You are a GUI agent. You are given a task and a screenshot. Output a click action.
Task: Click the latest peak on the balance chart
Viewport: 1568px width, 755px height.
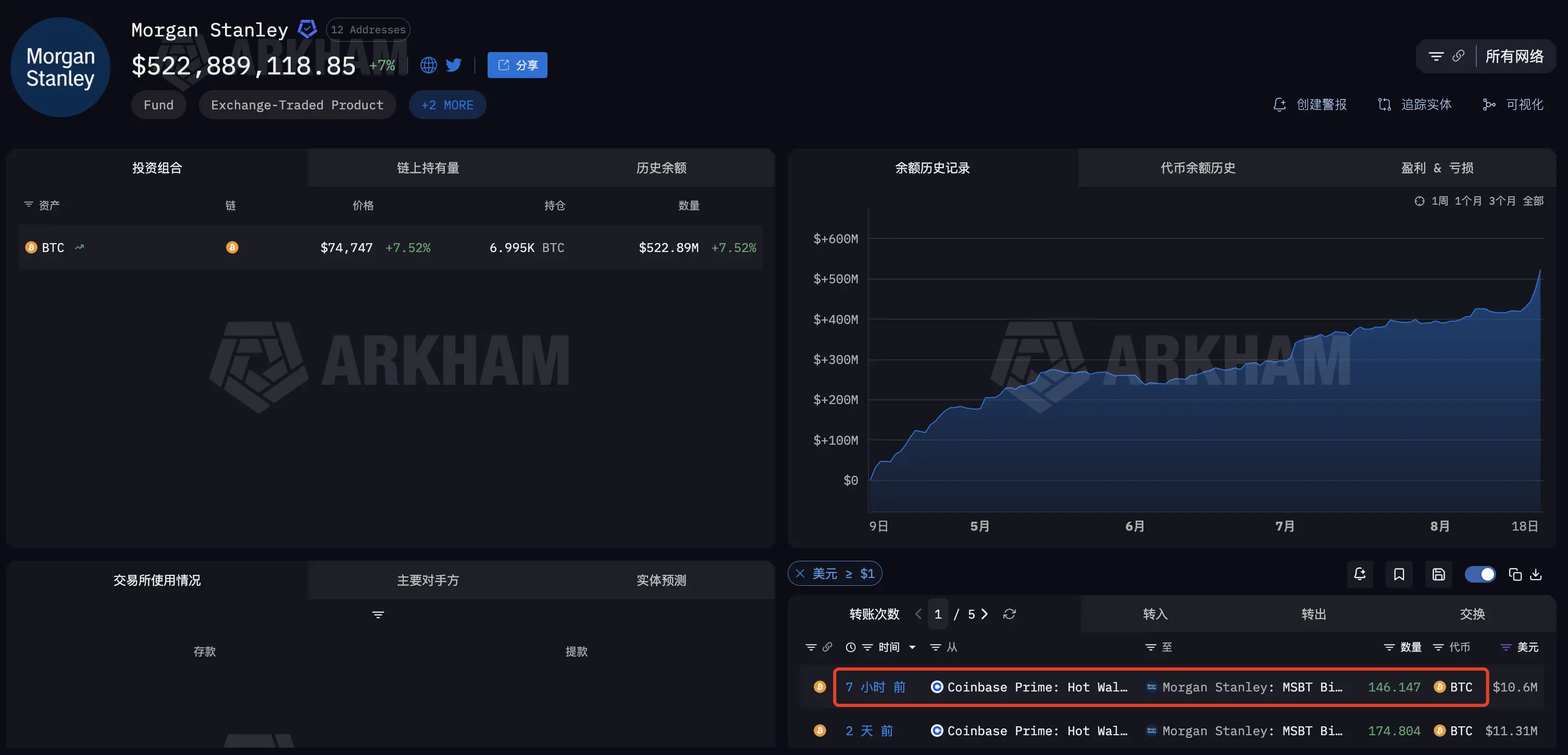(1540, 271)
